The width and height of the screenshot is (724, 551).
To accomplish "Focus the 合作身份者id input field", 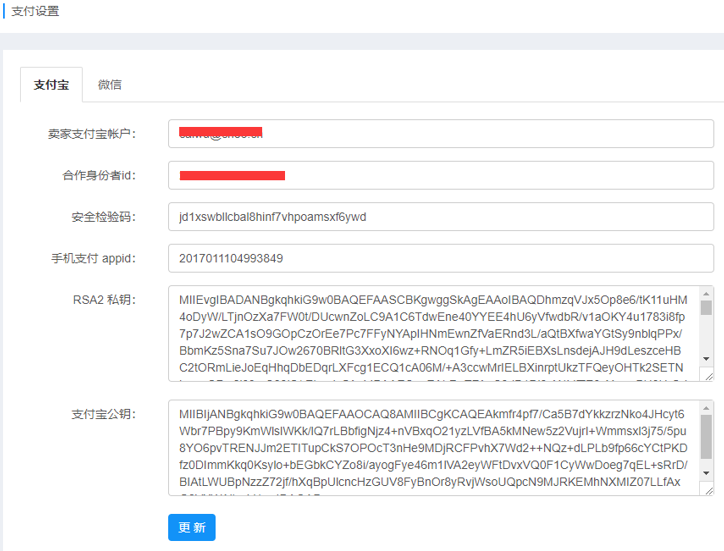I will click(441, 175).
